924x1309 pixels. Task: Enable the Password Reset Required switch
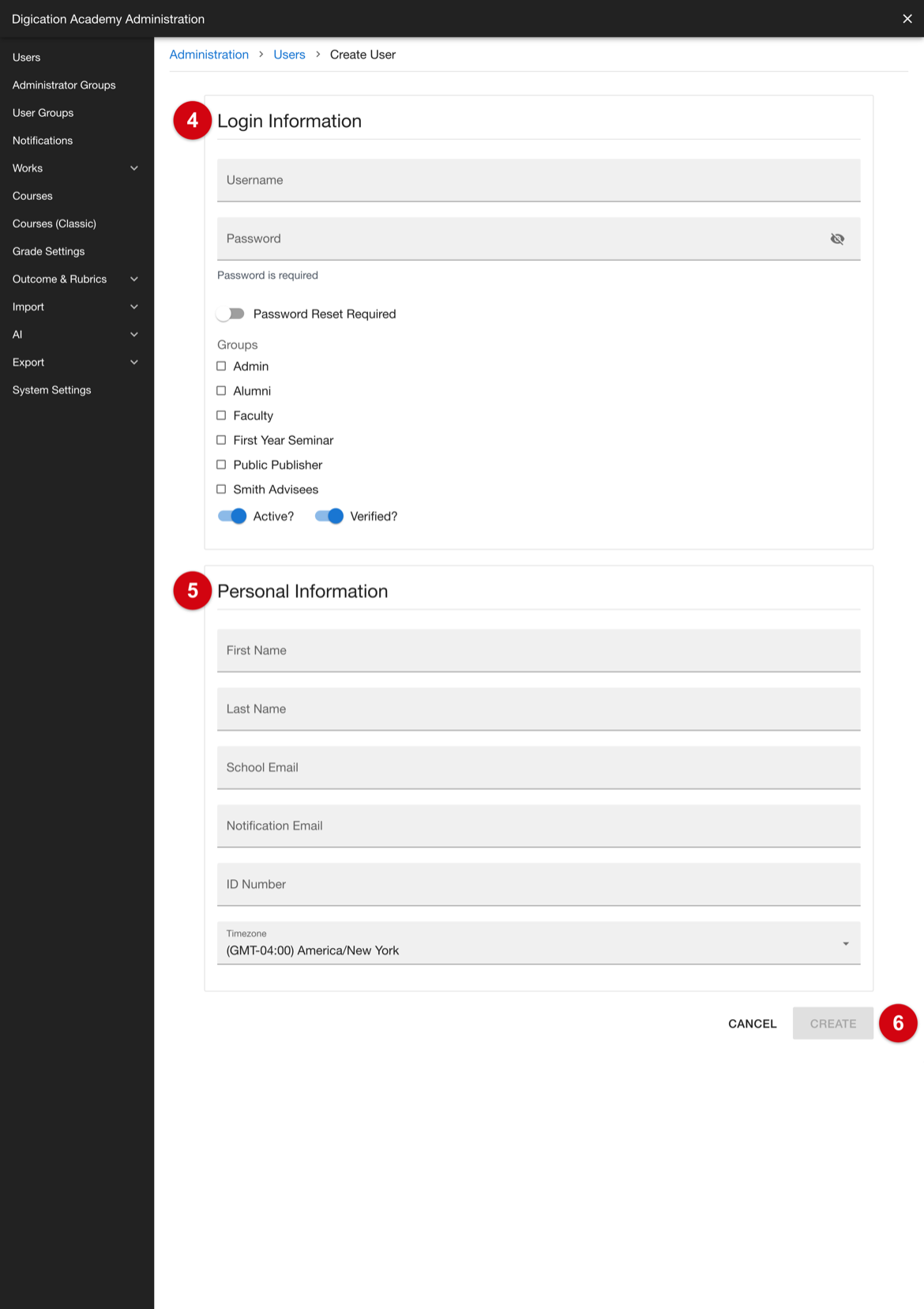pyautogui.click(x=231, y=314)
